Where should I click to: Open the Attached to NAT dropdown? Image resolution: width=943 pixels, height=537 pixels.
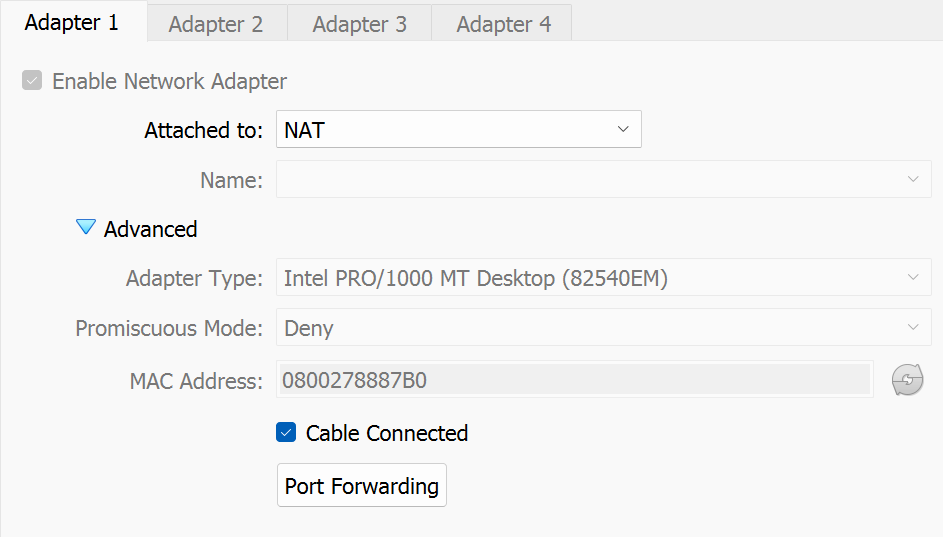(x=458, y=129)
